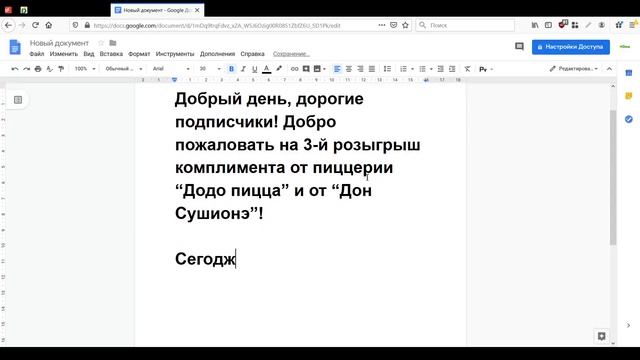Open Calendar in the side panel
640x360 pixels.
click(629, 73)
